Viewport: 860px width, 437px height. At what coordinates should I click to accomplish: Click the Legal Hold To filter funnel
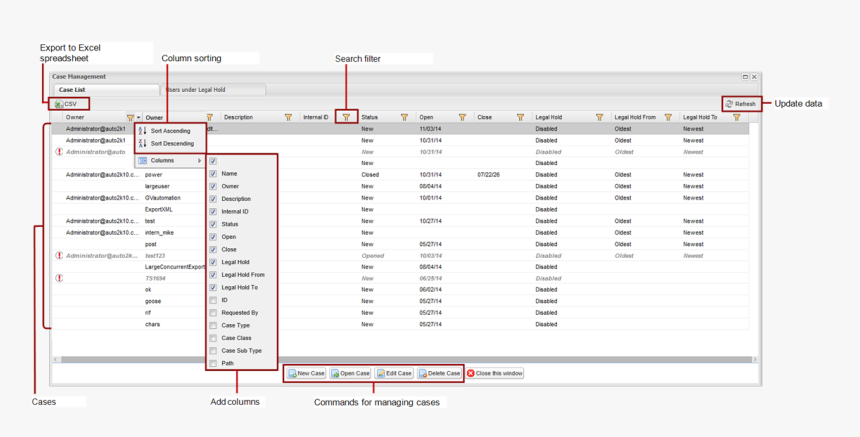point(737,117)
